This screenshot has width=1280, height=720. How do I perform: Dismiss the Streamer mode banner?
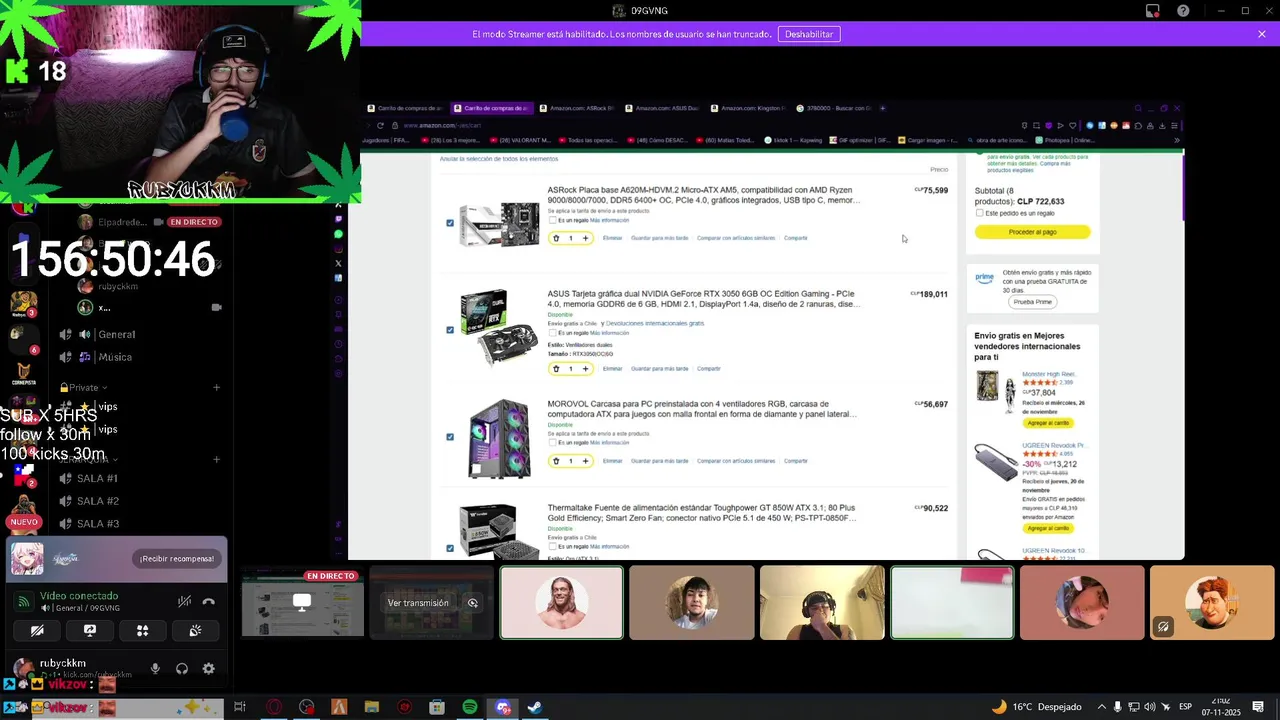[1262, 34]
